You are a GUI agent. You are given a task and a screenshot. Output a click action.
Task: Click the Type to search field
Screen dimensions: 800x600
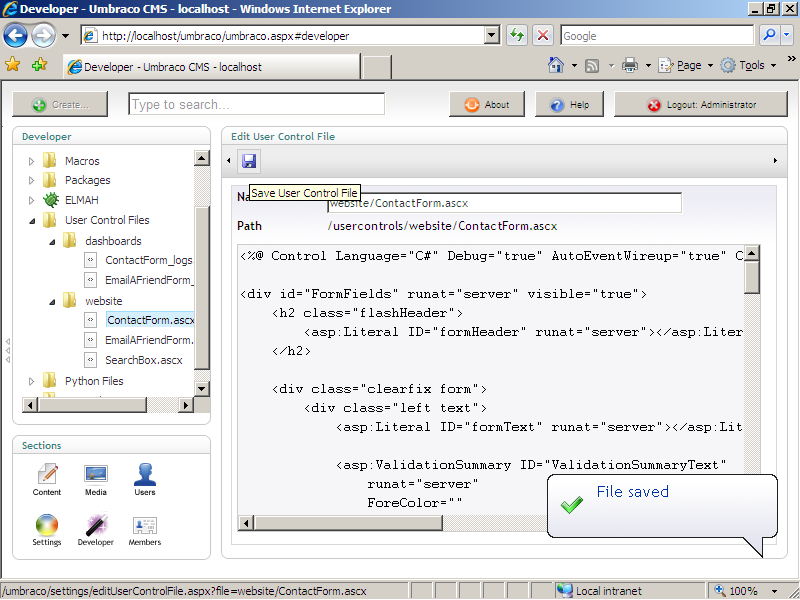pyautogui.click(x=257, y=104)
